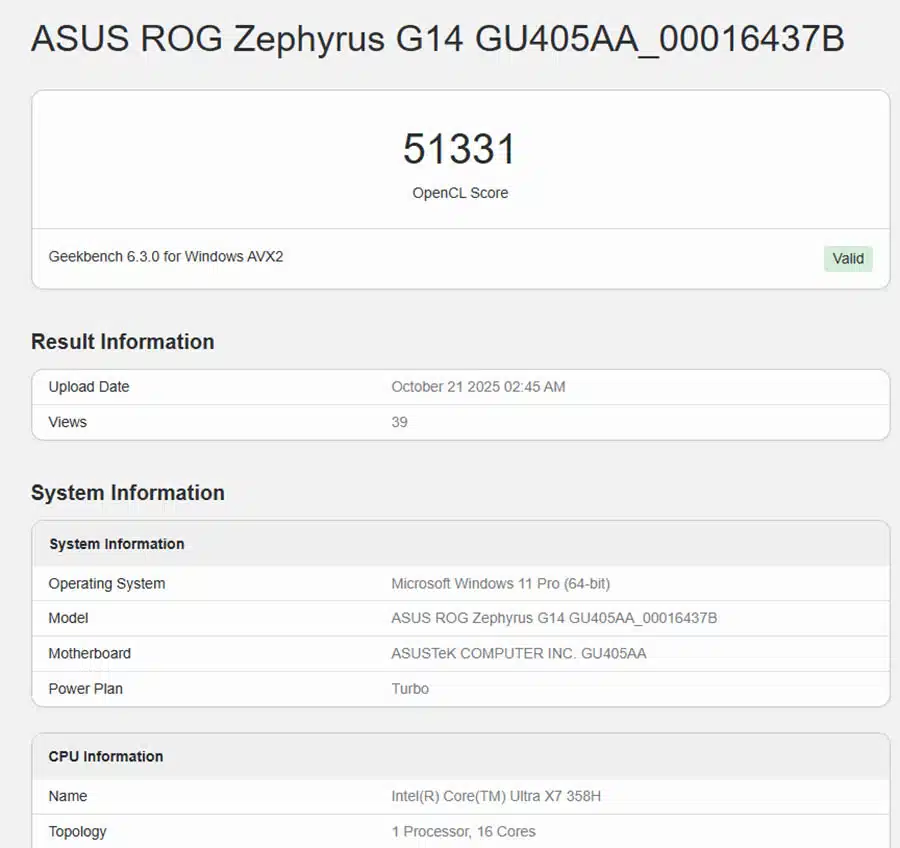The width and height of the screenshot is (900, 848).
Task: Select the OpenCL Score label
Action: [460, 193]
